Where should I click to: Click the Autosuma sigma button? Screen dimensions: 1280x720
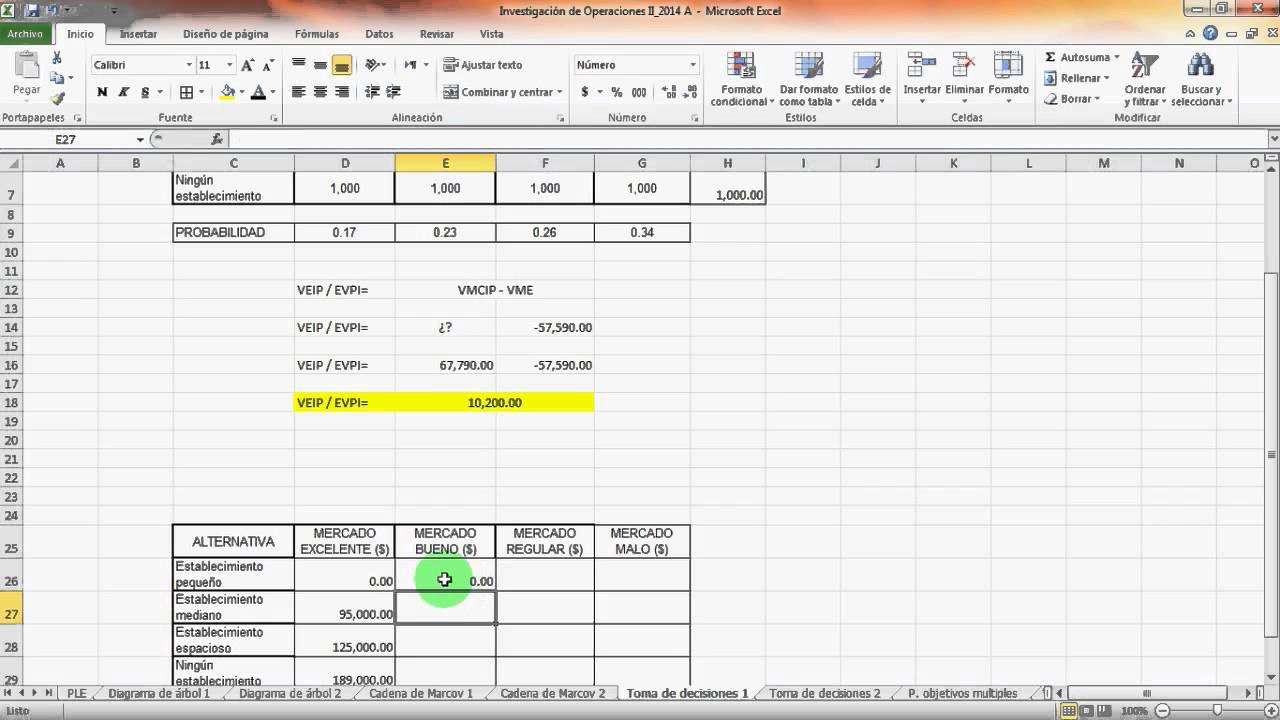[1081, 58]
